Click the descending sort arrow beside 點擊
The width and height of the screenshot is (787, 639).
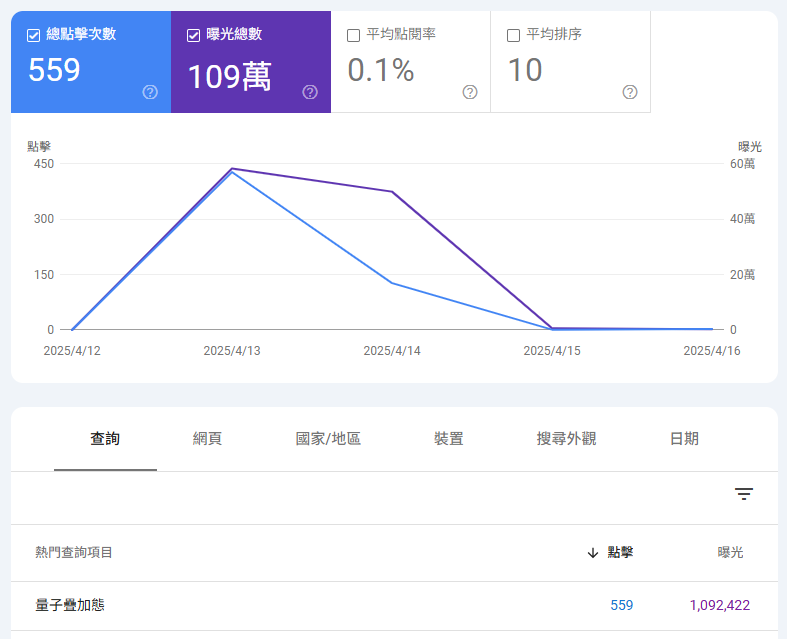pyautogui.click(x=593, y=553)
